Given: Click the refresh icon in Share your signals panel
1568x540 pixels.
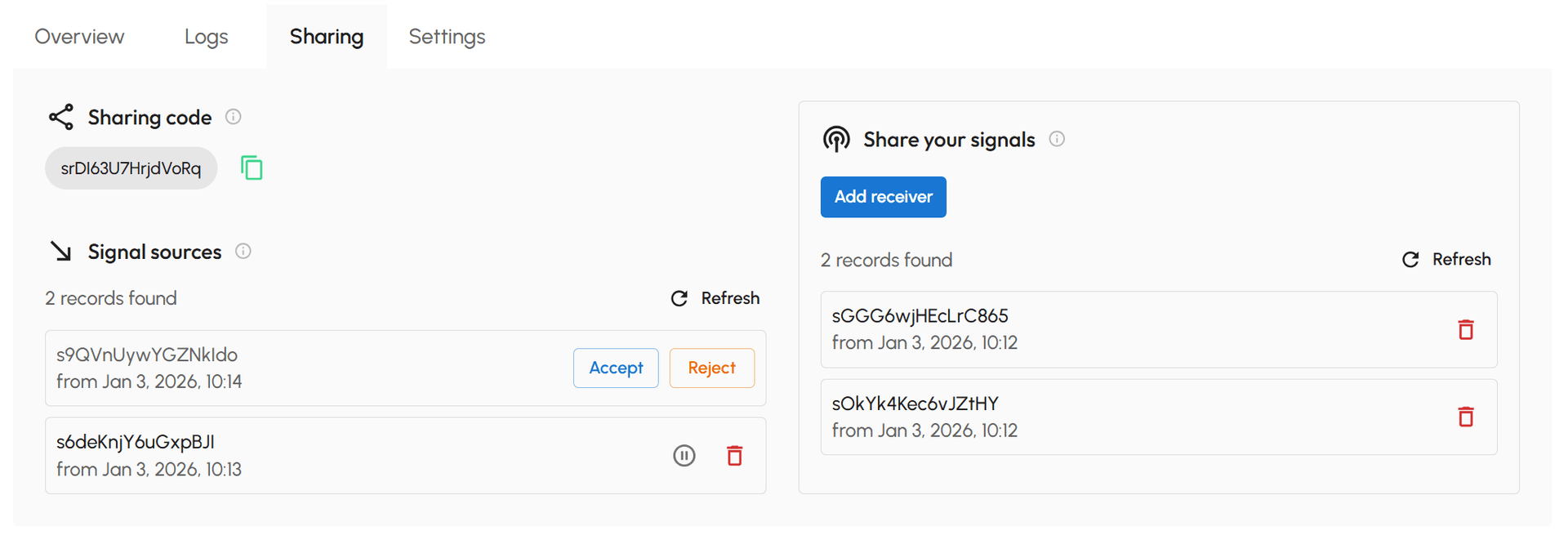Looking at the screenshot, I should click(1410, 259).
